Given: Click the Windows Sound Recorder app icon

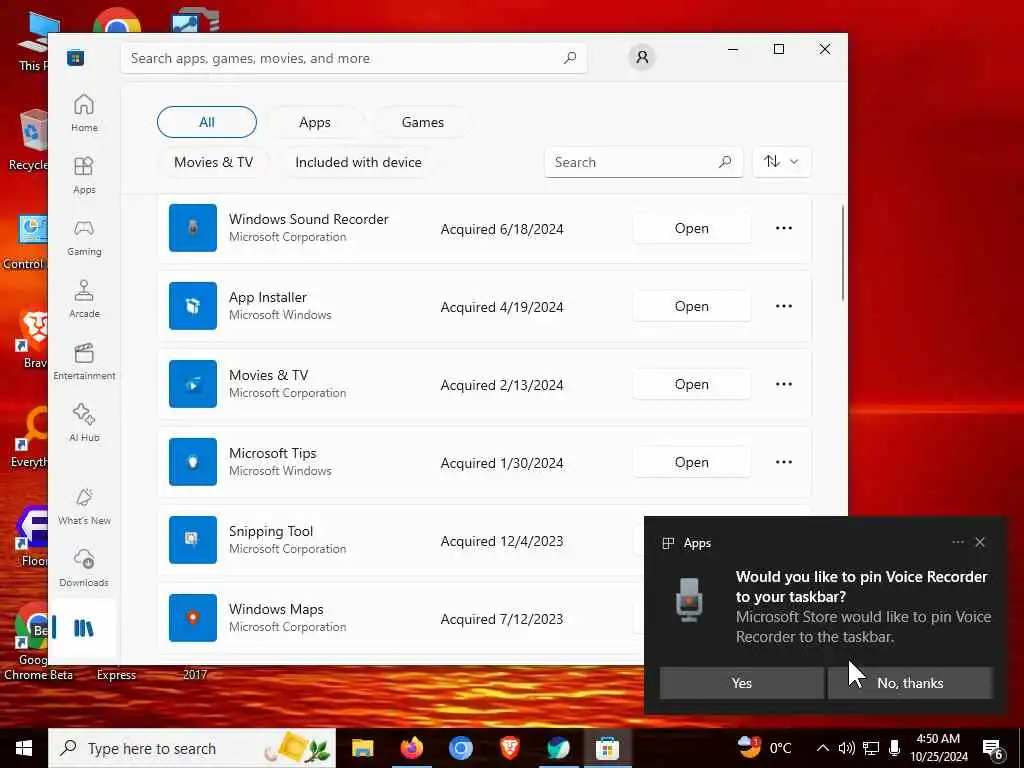Looking at the screenshot, I should coord(193,228).
